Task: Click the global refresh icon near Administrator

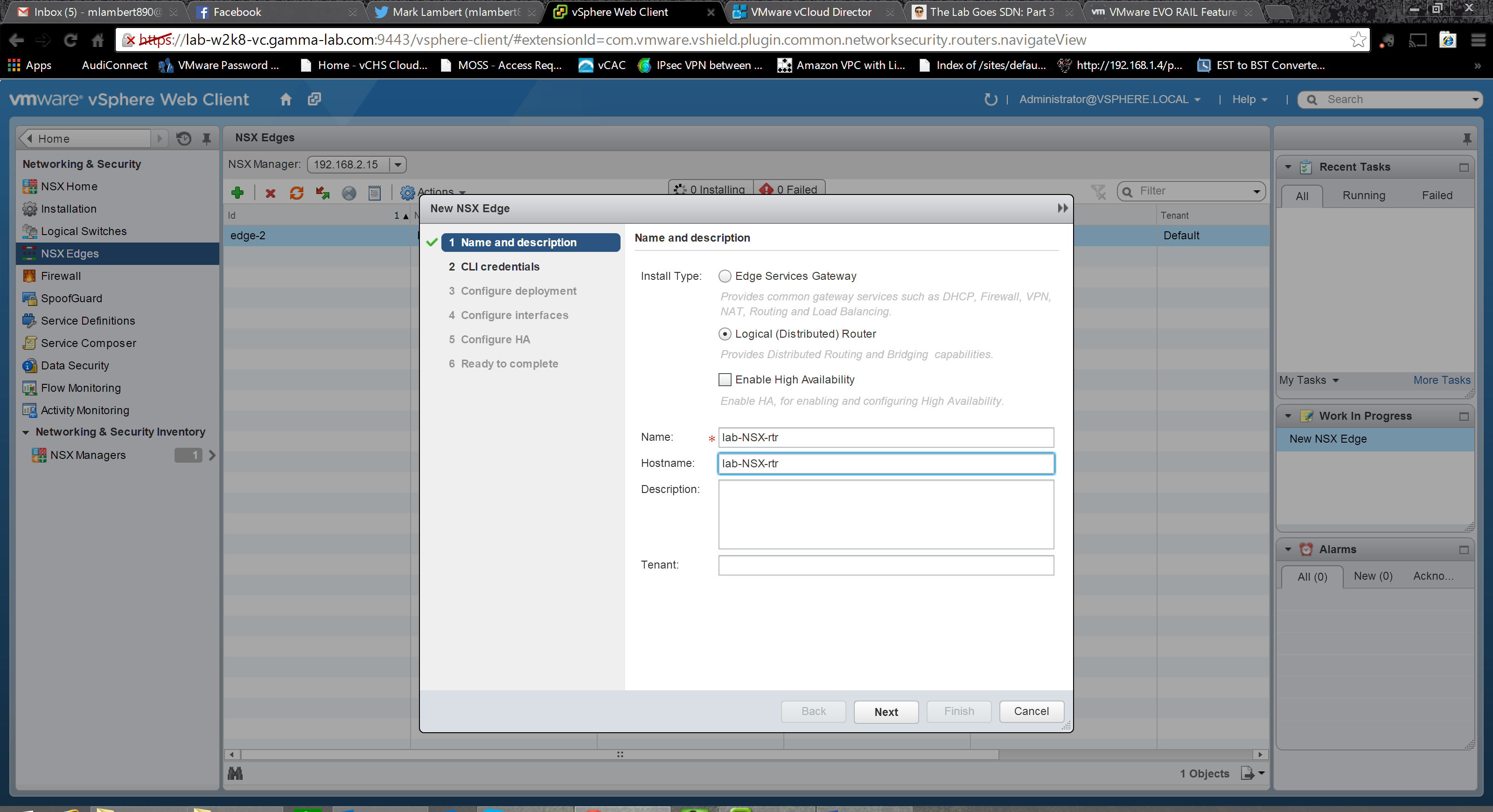Action: (990, 99)
